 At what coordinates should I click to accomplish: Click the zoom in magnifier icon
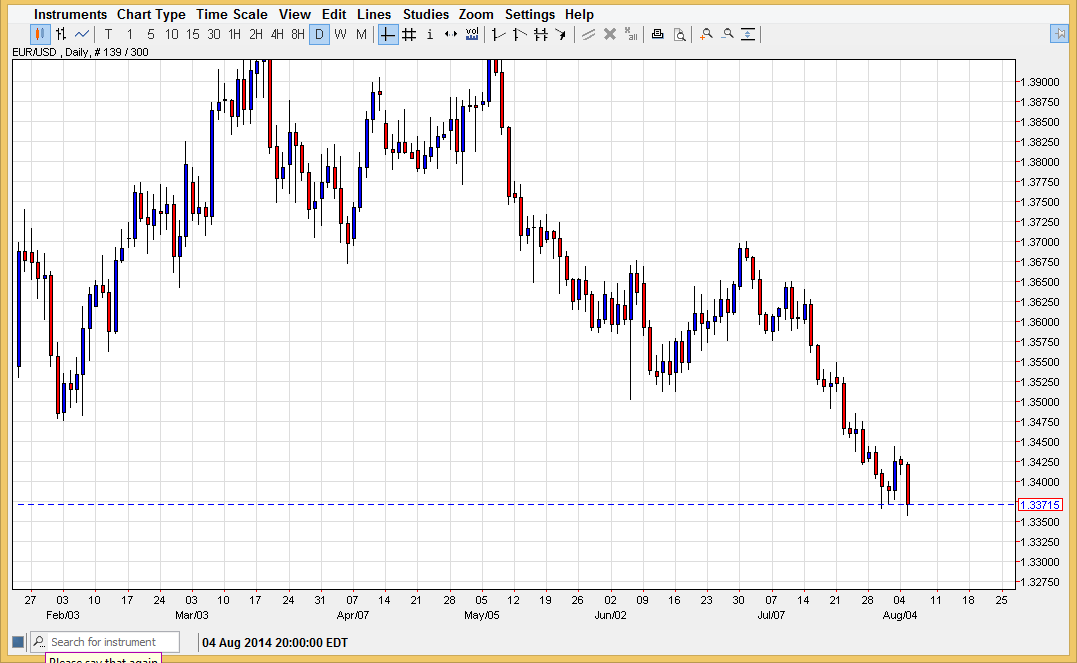coord(706,34)
